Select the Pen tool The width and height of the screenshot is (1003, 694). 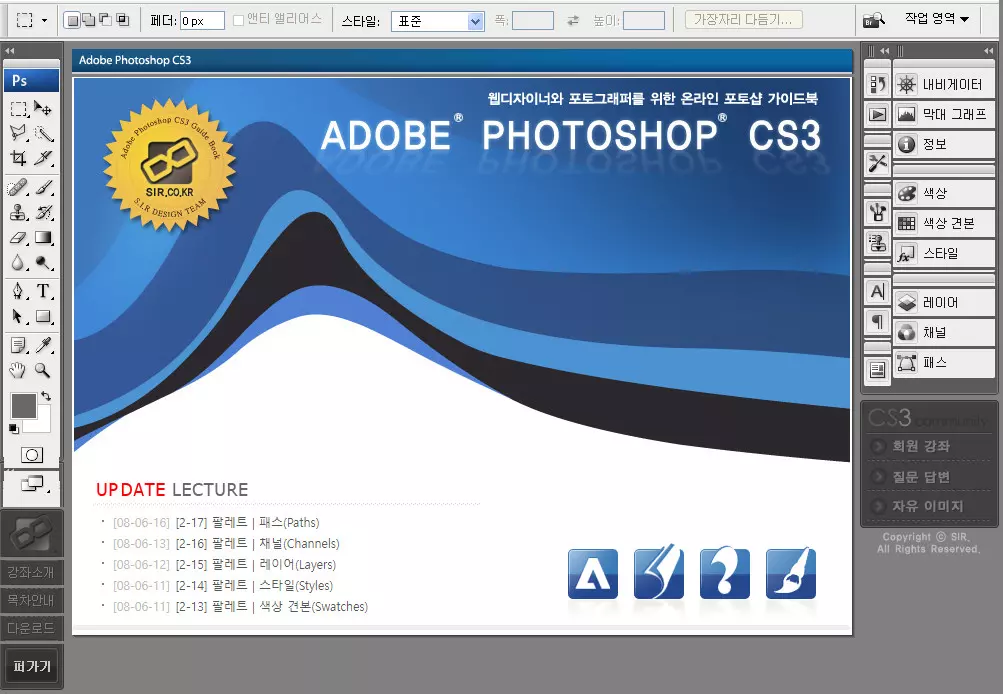[19, 291]
